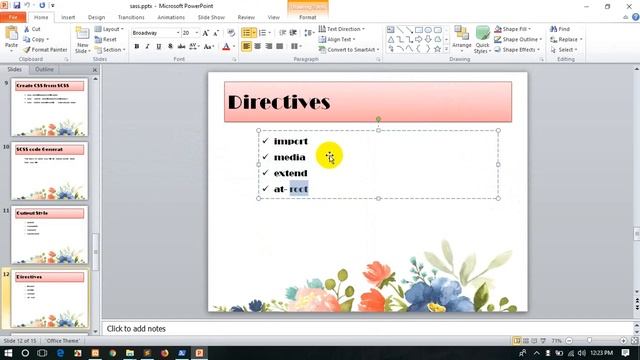Shrink the font size

coord(216,33)
